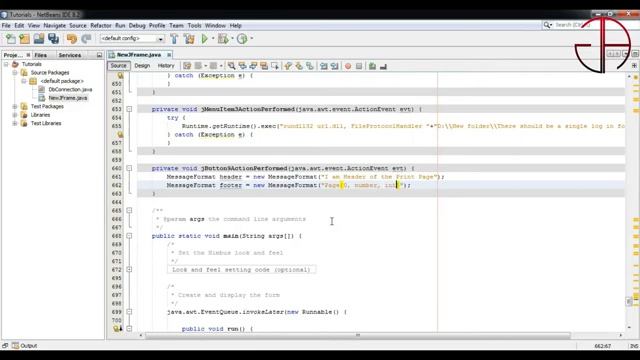Run the project with green arrow

(x=204, y=39)
